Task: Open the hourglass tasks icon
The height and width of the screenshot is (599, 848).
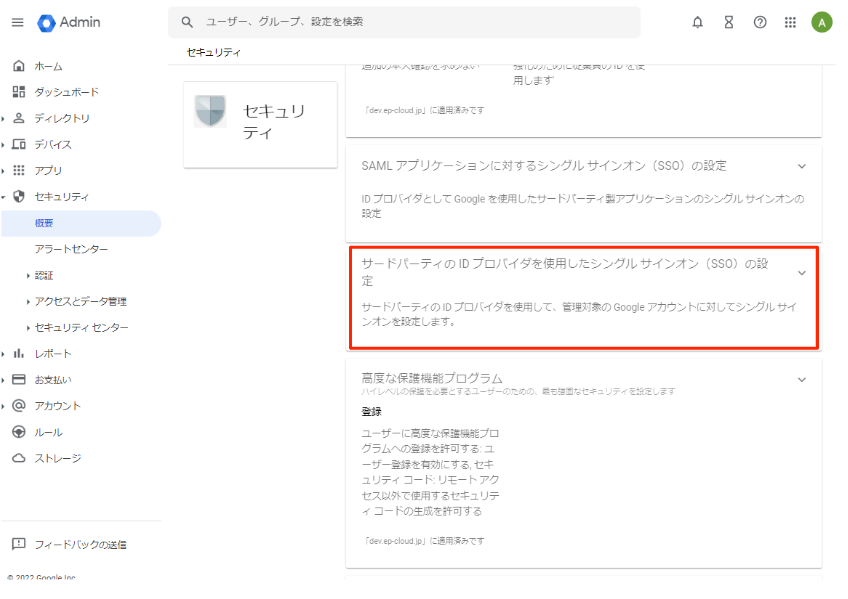Action: 728,22
